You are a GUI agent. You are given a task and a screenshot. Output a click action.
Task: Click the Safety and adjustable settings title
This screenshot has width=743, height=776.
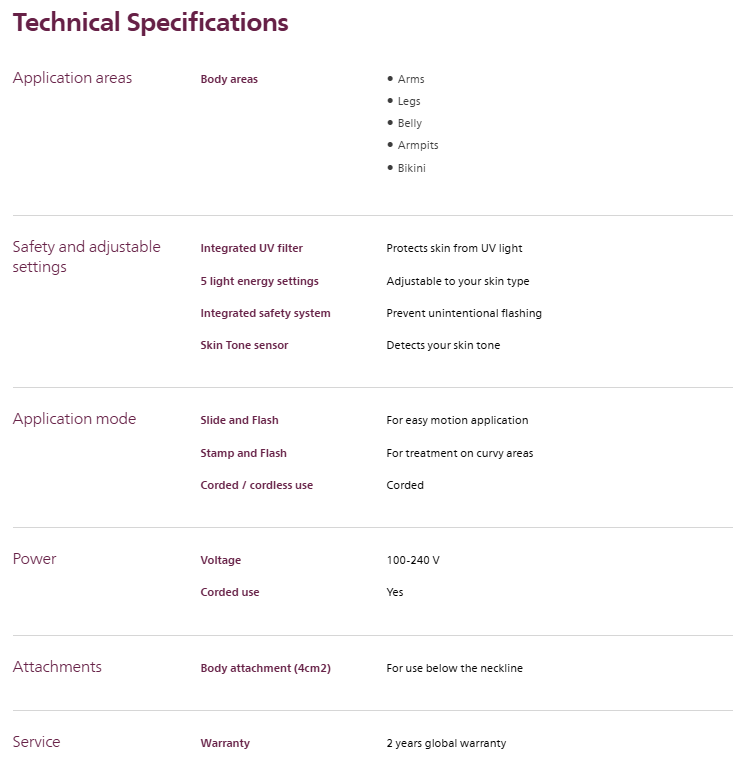(x=86, y=257)
